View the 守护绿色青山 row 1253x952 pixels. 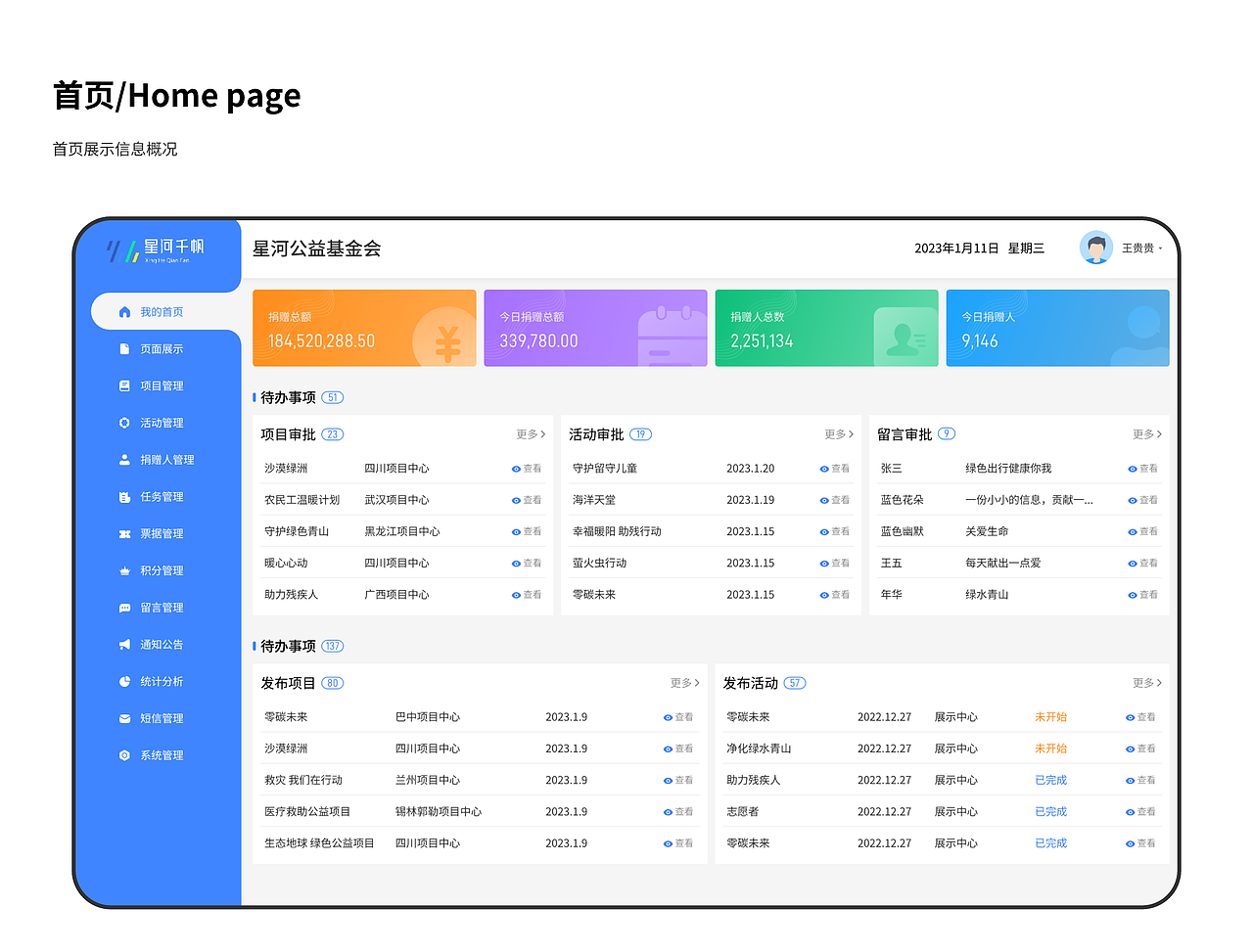coord(402,531)
